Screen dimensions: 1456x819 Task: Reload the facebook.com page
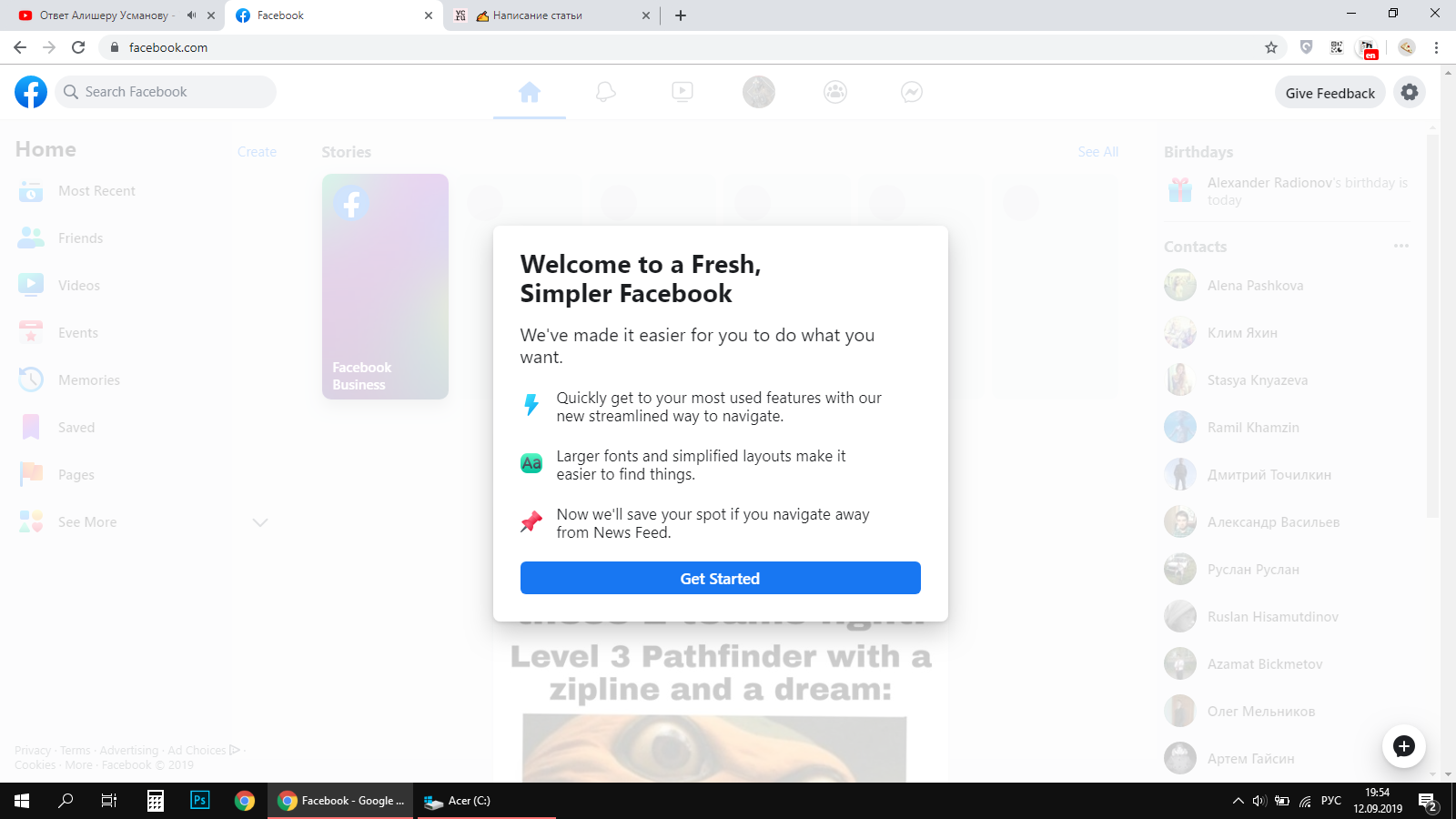click(78, 47)
